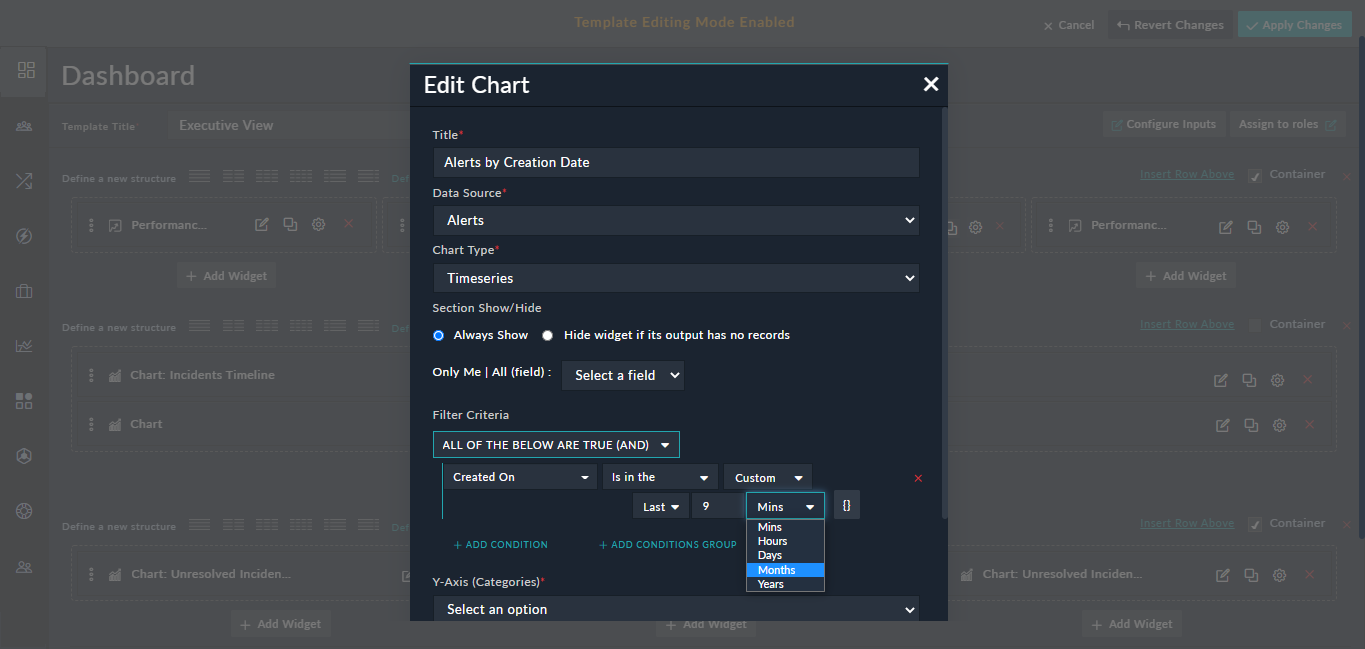Expand the Select a field dropdown
This screenshot has width=1365, height=649.
point(622,375)
